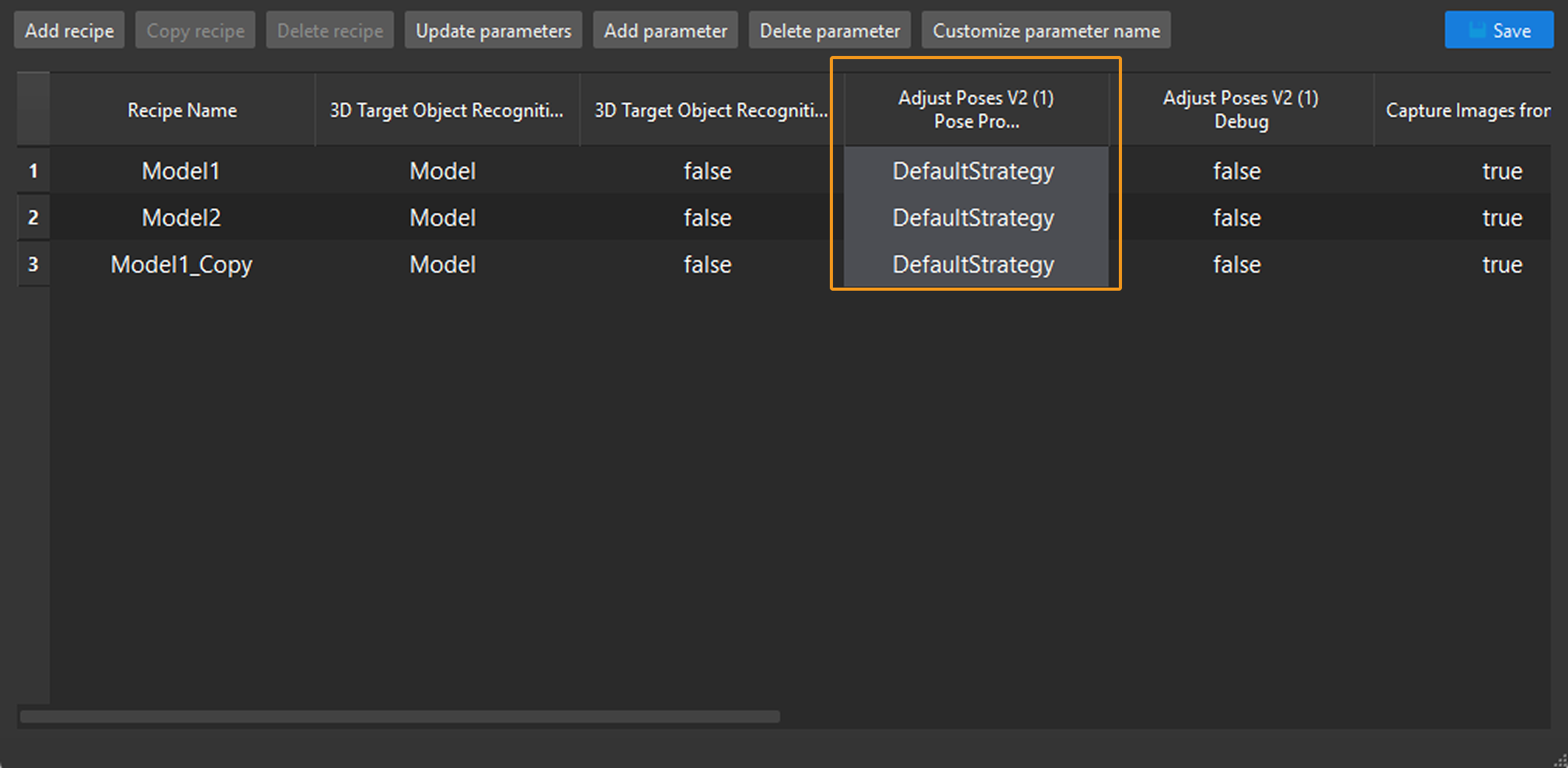Select the Recipe Name column header
Viewport: 1568px width, 768px height.
(x=181, y=109)
